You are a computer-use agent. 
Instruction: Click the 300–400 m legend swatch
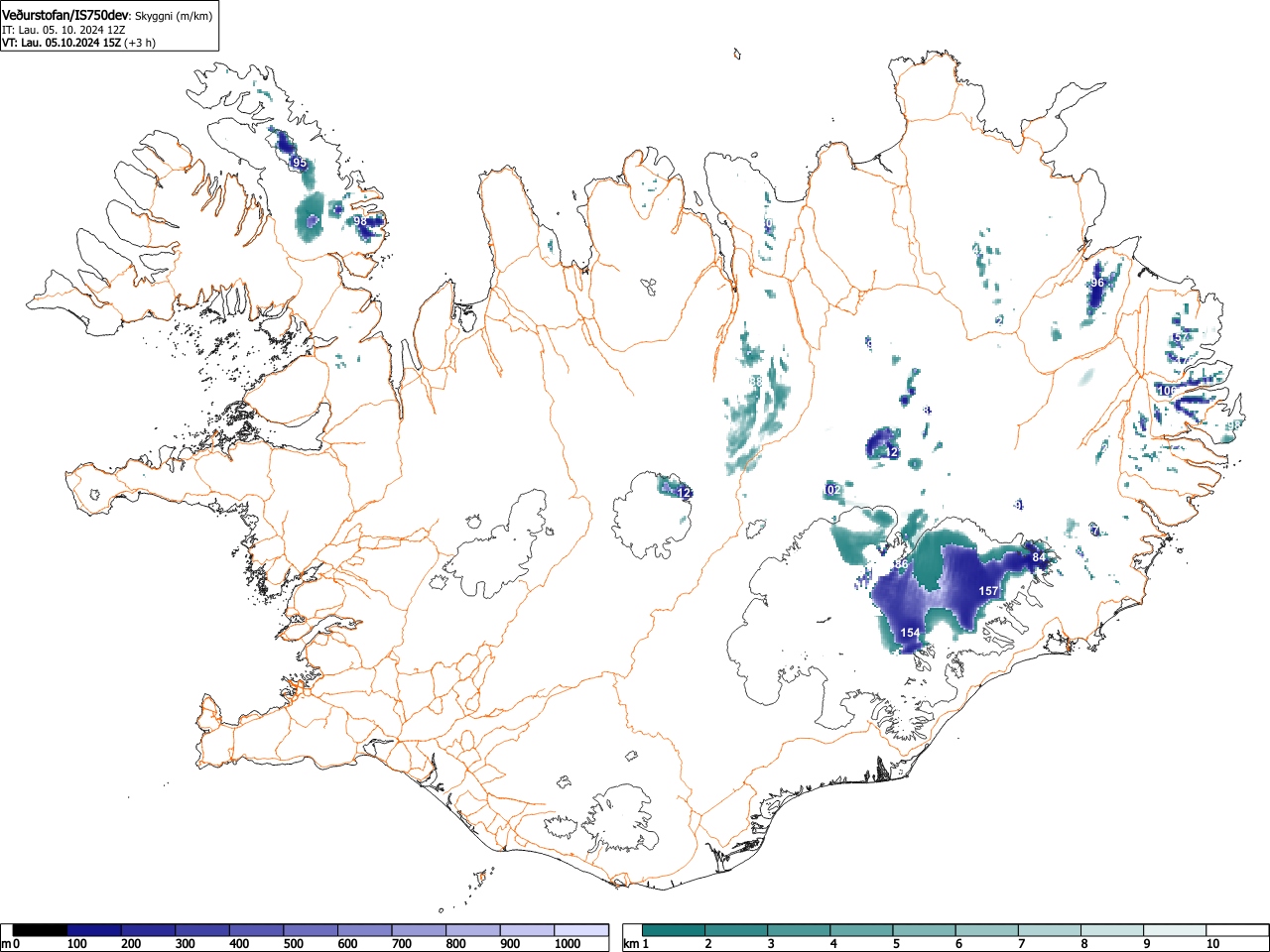[x=202, y=930]
